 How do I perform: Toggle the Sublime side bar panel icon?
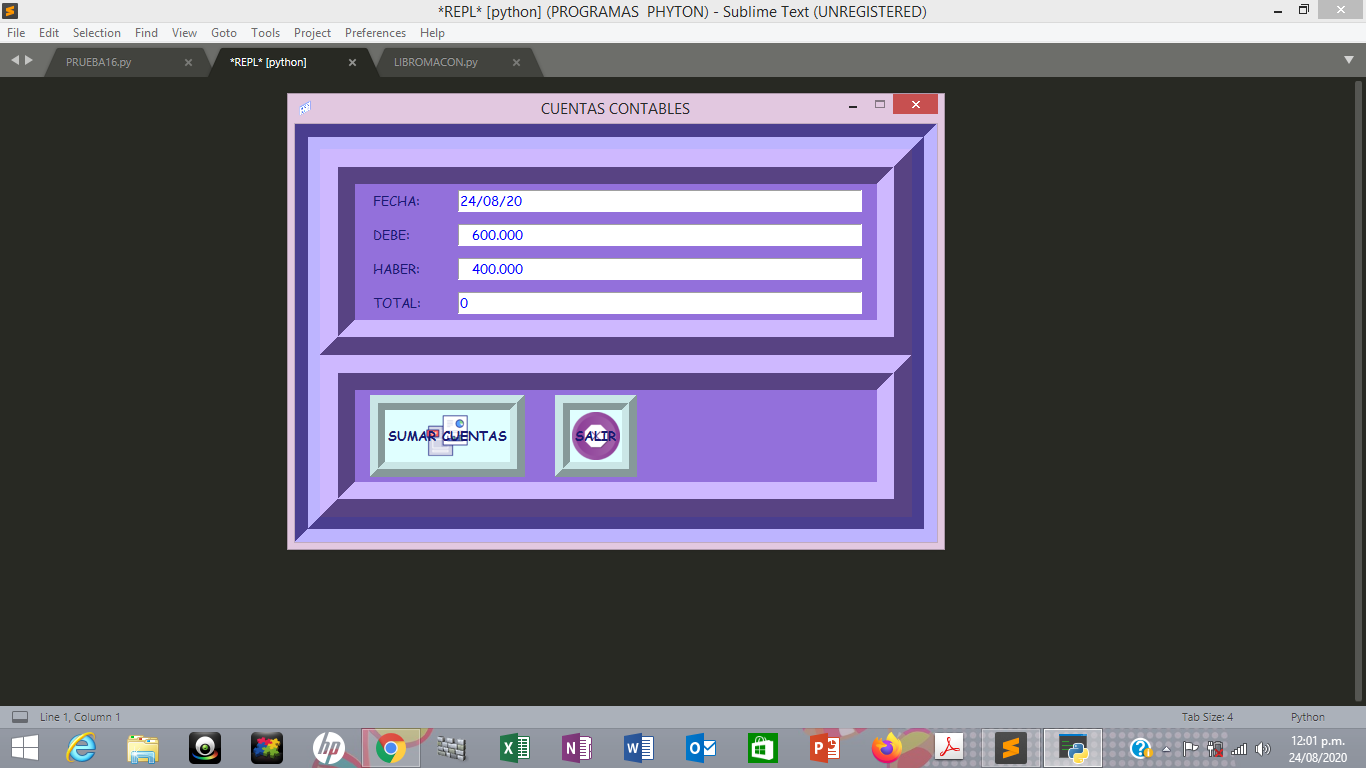19,717
